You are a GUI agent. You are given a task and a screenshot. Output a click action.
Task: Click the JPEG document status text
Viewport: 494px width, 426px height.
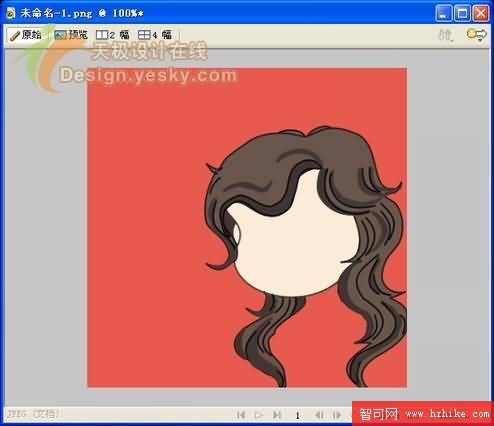pyautogui.click(x=33, y=414)
